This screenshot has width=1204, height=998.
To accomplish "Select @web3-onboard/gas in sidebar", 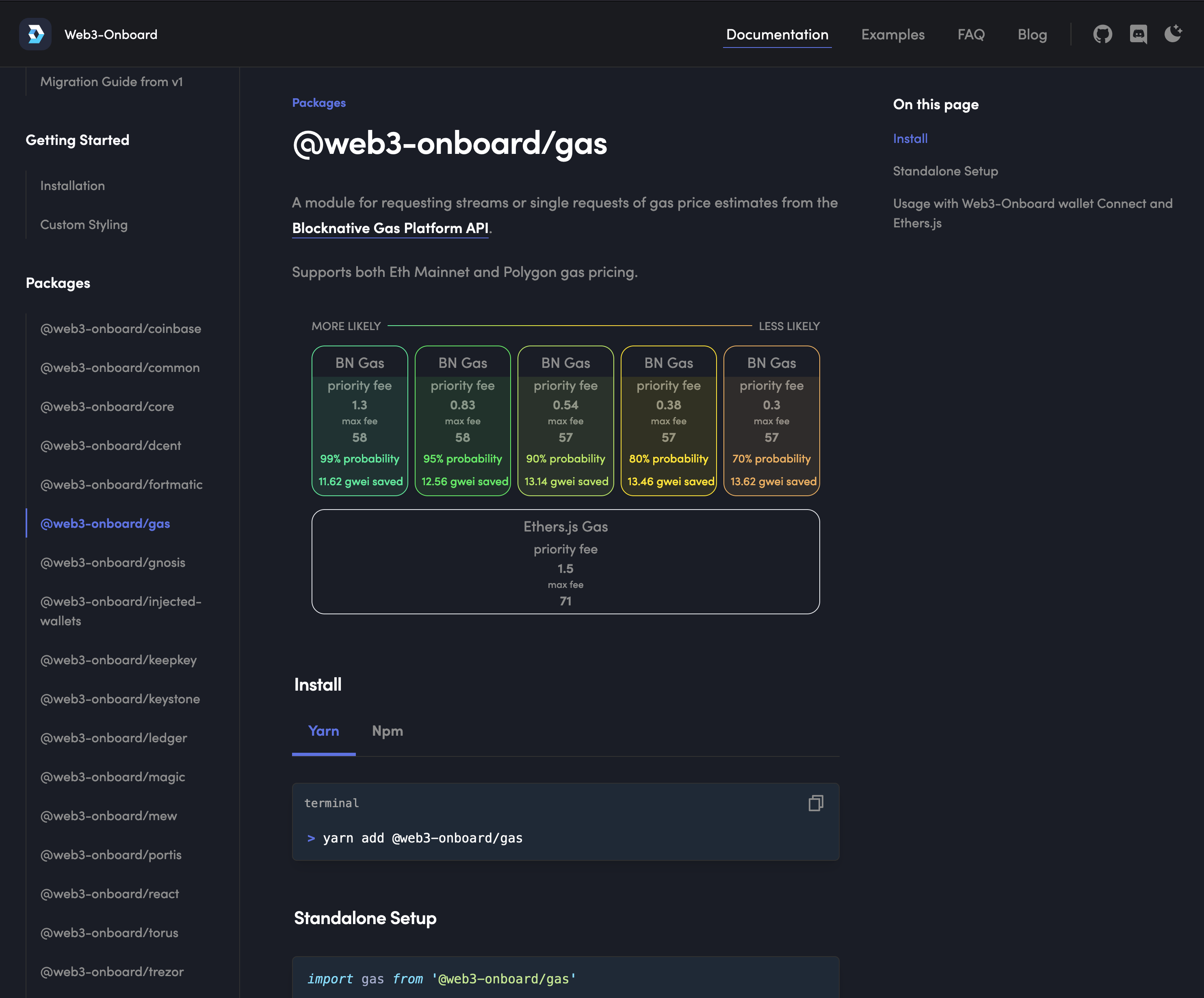I will (x=105, y=523).
